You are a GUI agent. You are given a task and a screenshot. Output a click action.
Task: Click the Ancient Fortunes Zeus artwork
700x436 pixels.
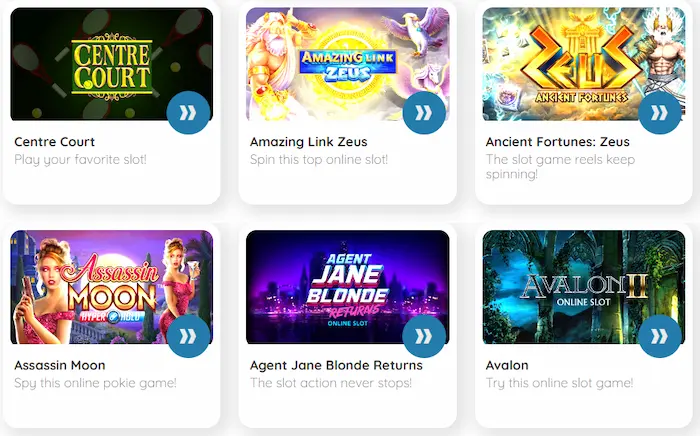pyautogui.click(x=583, y=64)
